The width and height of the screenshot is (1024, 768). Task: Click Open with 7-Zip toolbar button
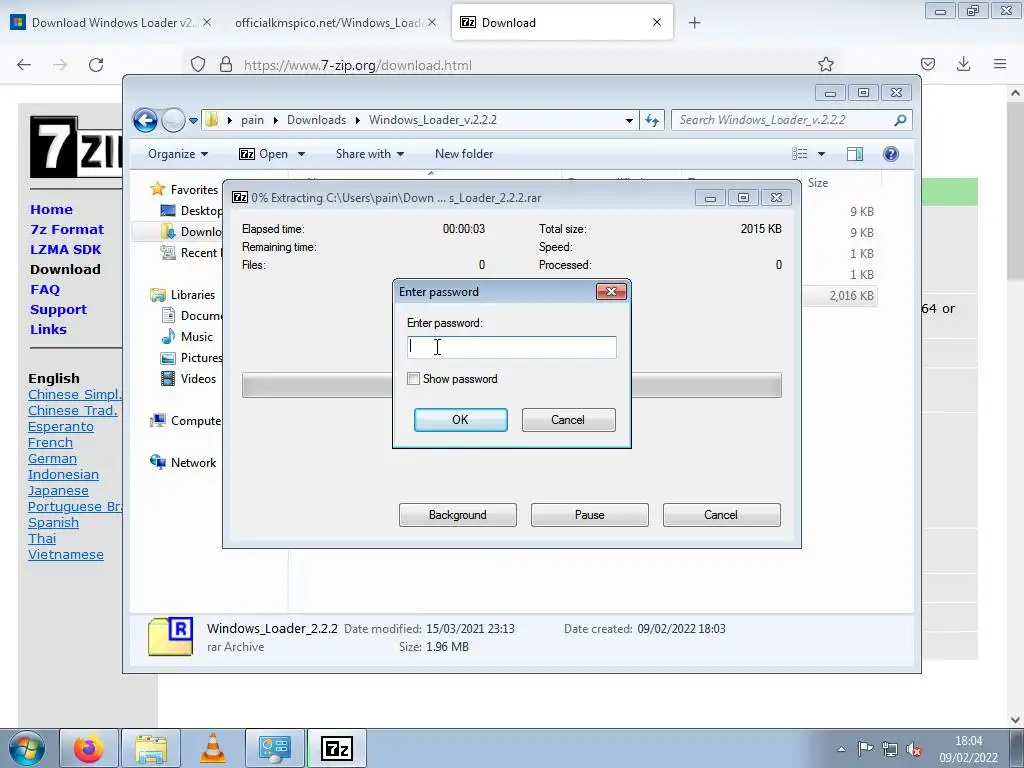pyautogui.click(x=263, y=154)
